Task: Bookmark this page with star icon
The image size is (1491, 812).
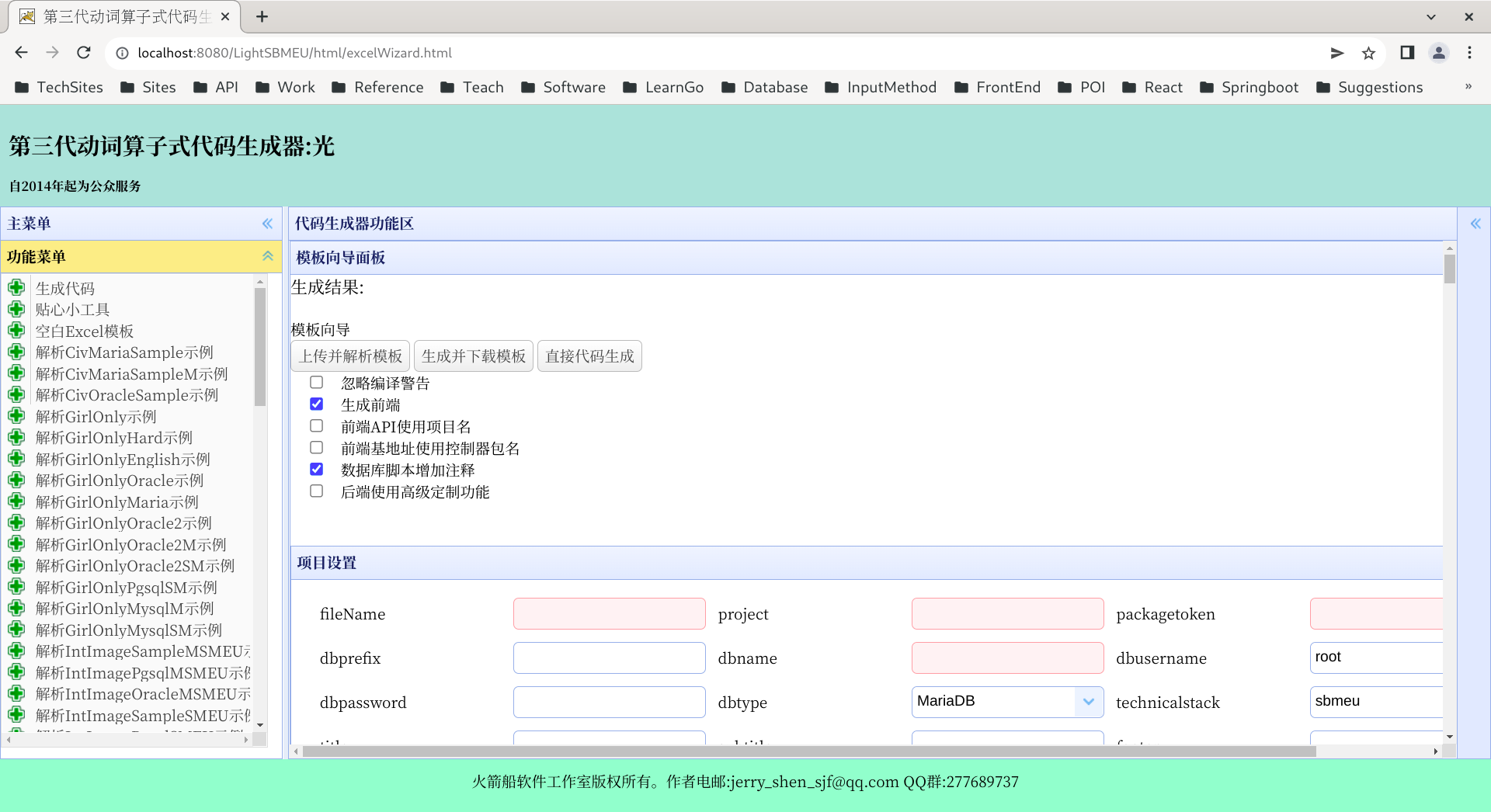Action: [x=1368, y=53]
